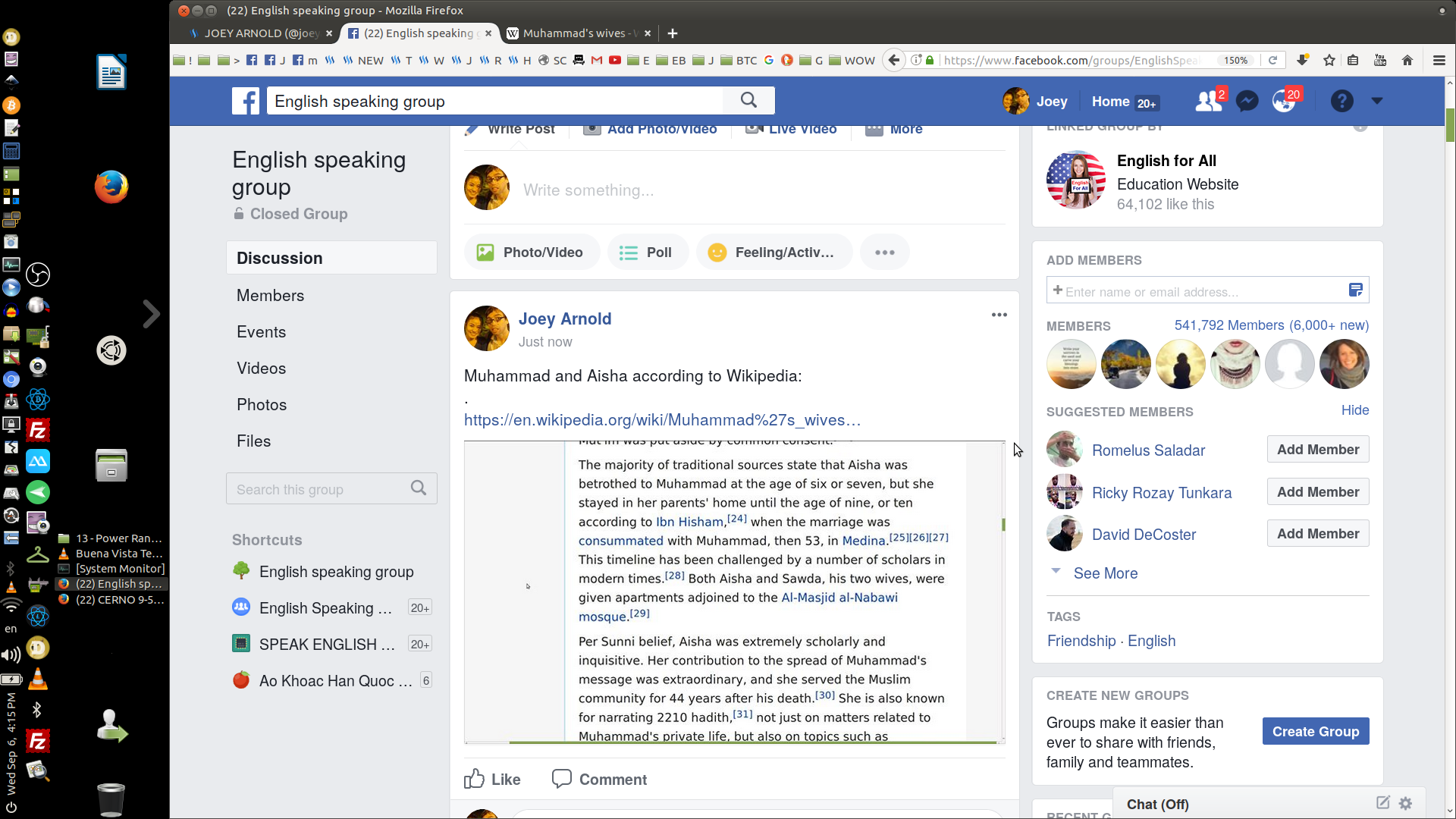Open a new tab with the plus icon
Image resolution: width=1456 pixels, height=819 pixels.
coord(673,33)
